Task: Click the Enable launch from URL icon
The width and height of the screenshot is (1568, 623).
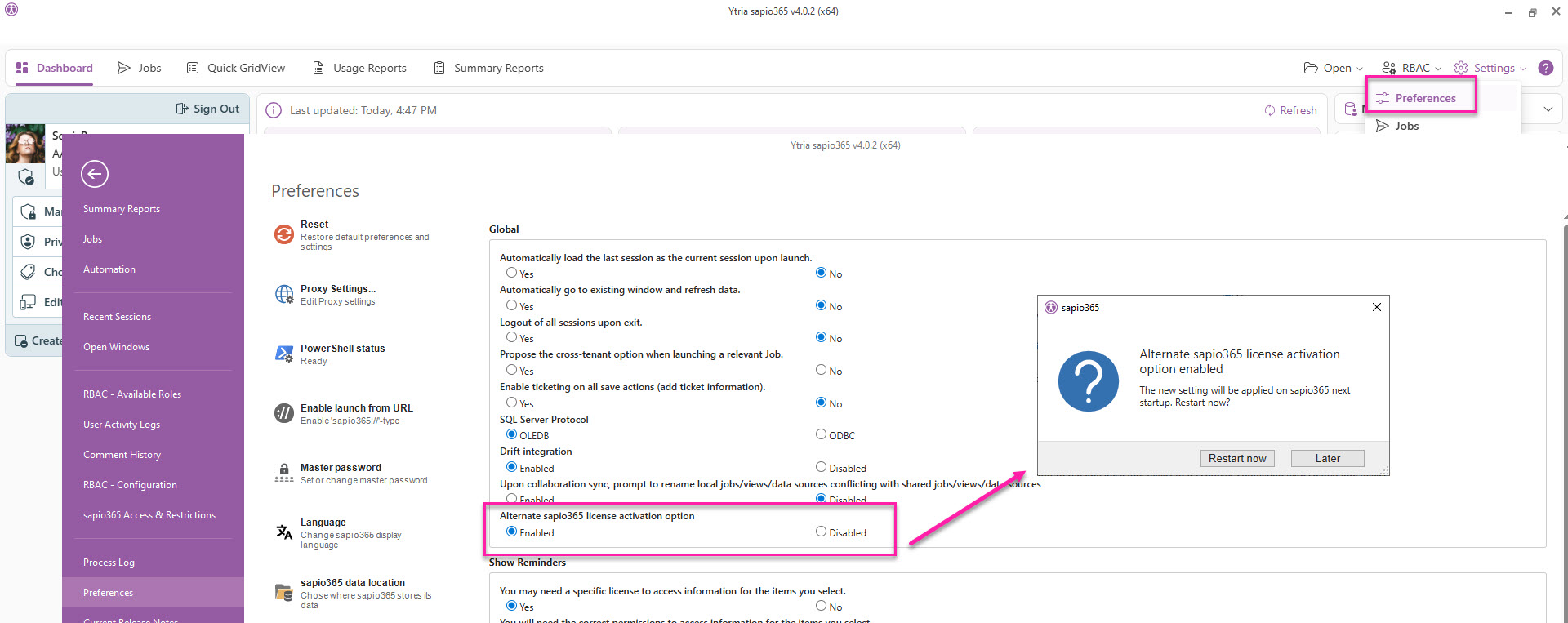Action: tap(284, 414)
